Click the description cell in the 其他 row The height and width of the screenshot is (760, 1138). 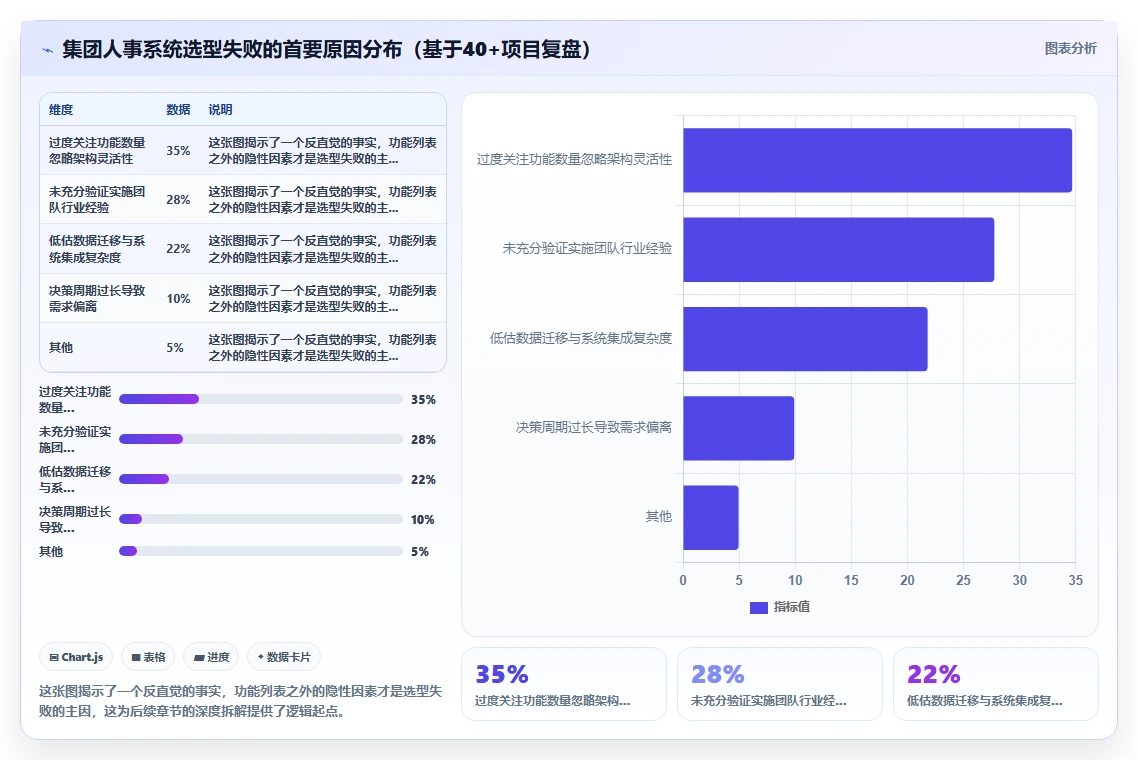(x=322, y=348)
